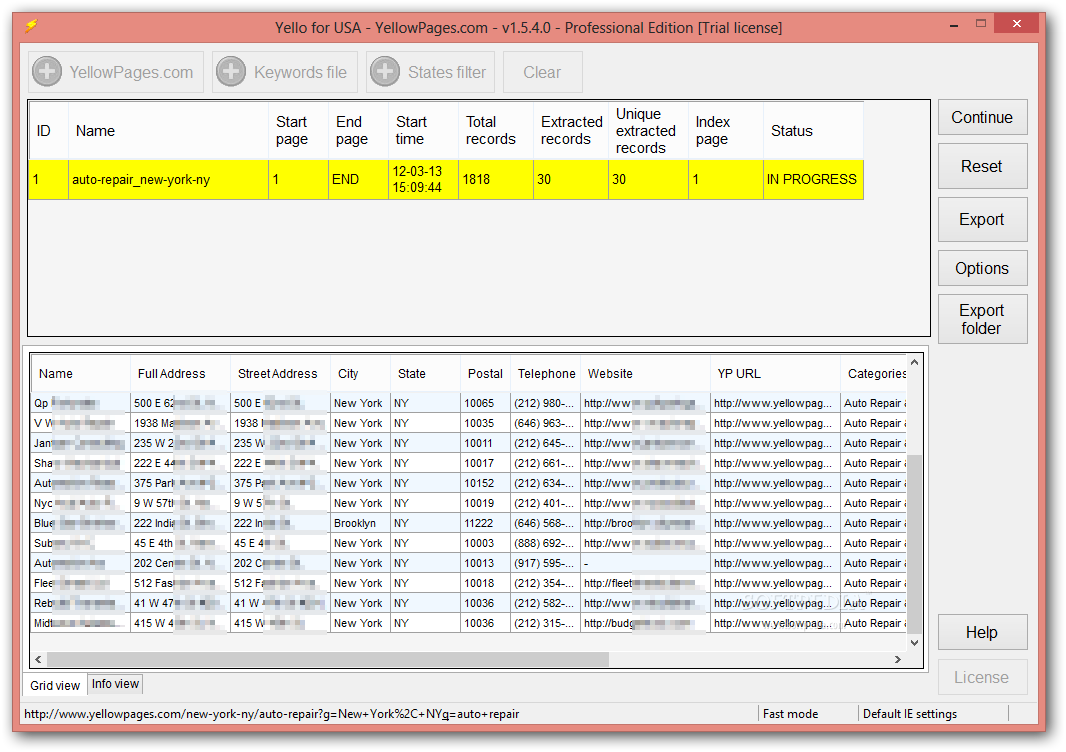Screen dimensions: 1066x752
Task: Click telephone cell (212) 980-...
Action: tap(545, 403)
